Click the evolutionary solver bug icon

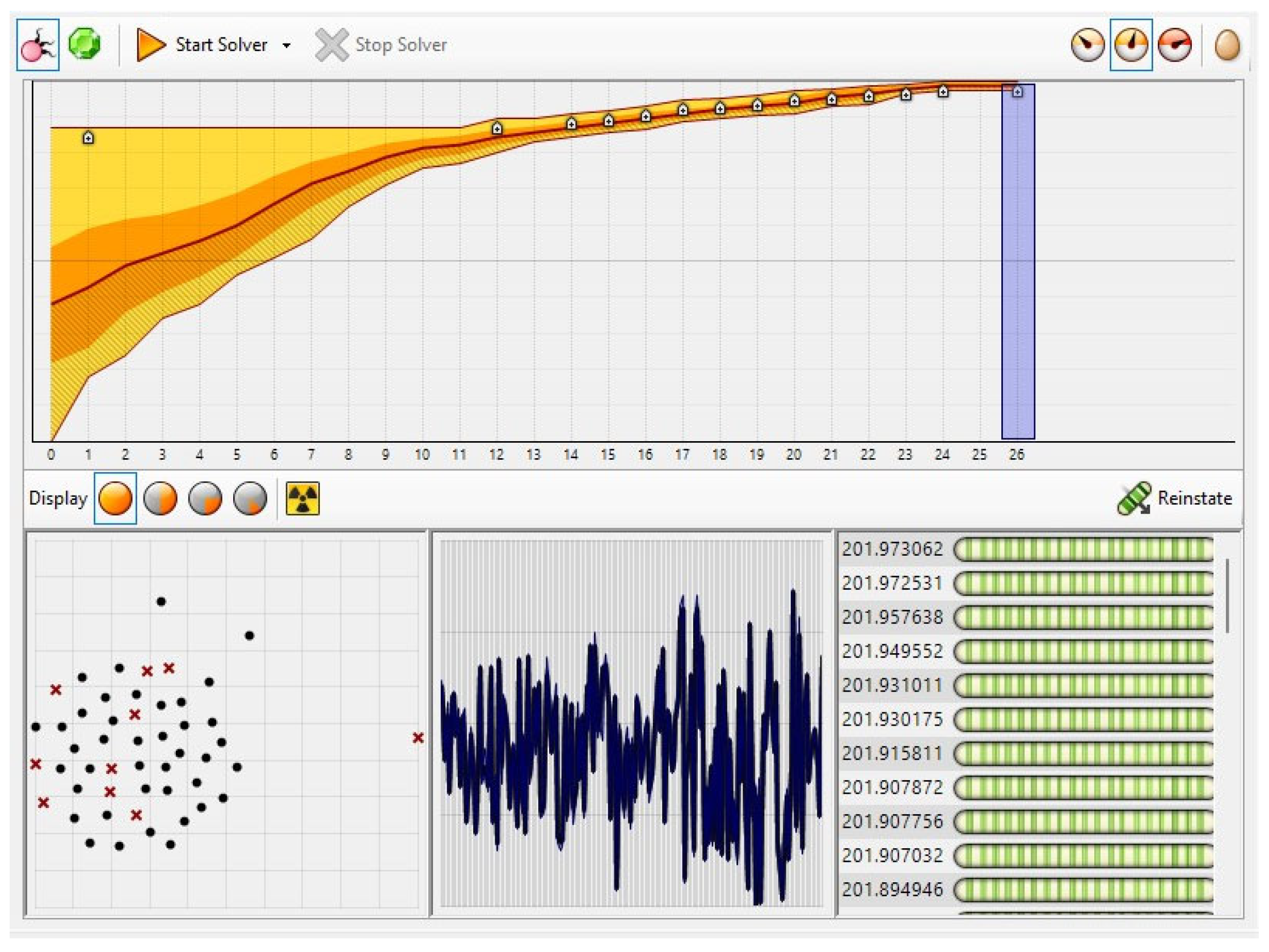point(37,45)
